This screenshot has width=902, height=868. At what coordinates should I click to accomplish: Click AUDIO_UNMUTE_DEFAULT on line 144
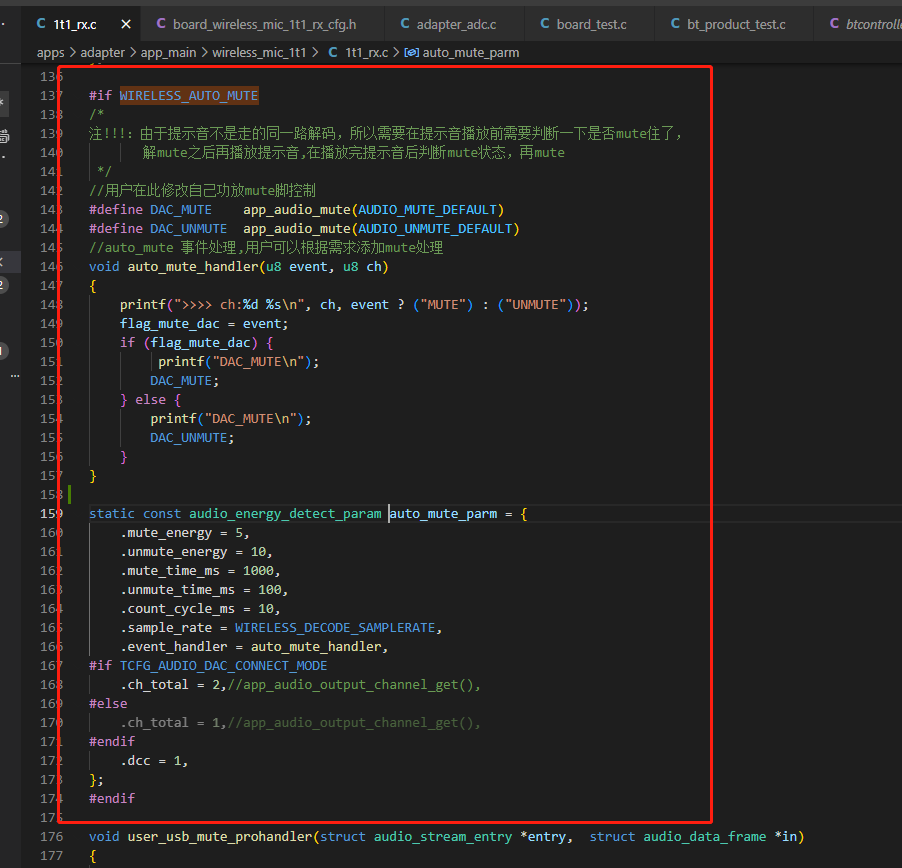tap(435, 228)
